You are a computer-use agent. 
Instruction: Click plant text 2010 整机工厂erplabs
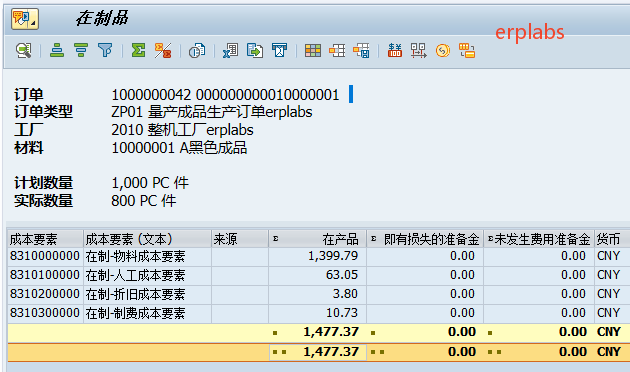pyautogui.click(x=182, y=130)
